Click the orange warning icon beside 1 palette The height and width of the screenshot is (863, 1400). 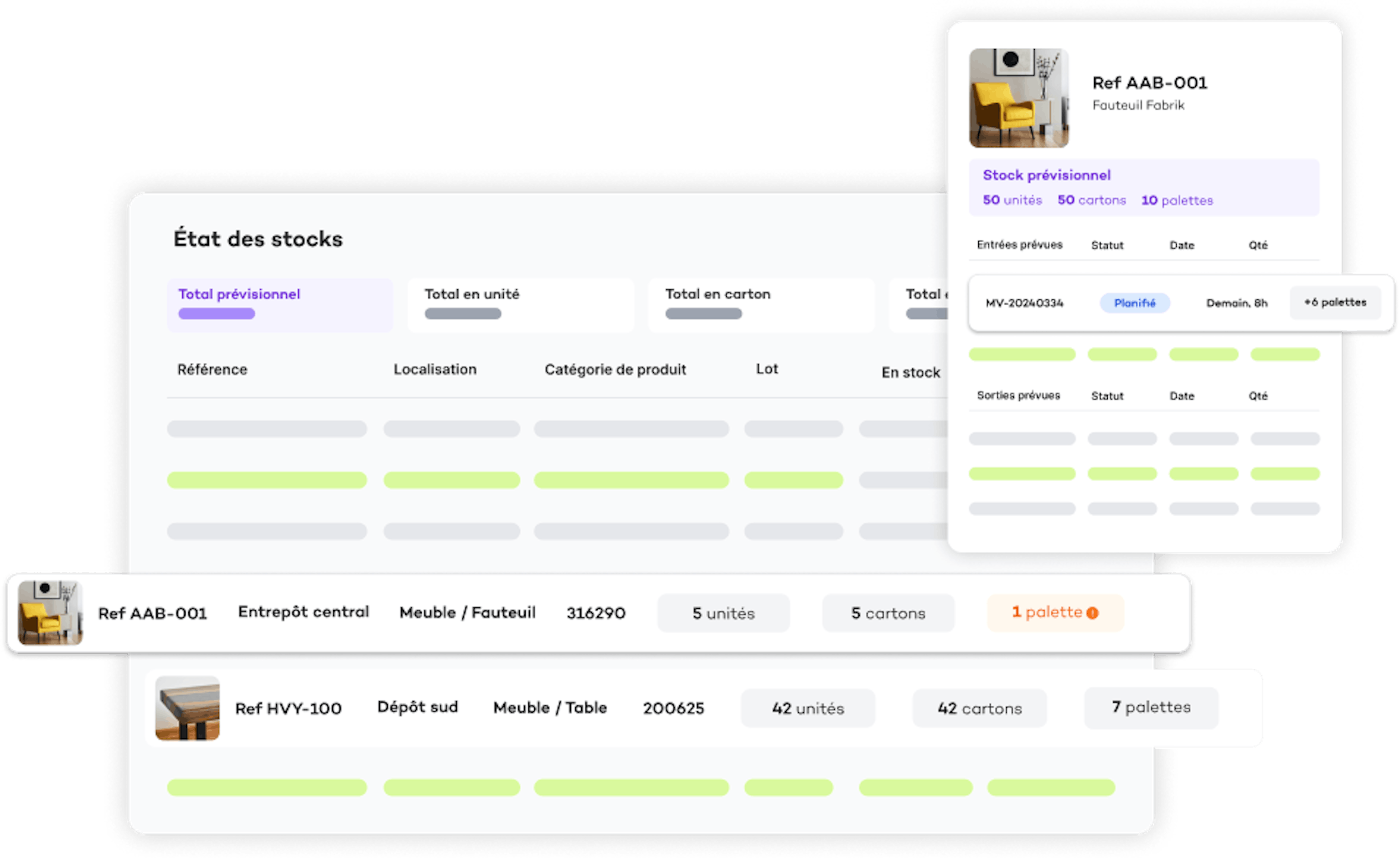click(1092, 613)
